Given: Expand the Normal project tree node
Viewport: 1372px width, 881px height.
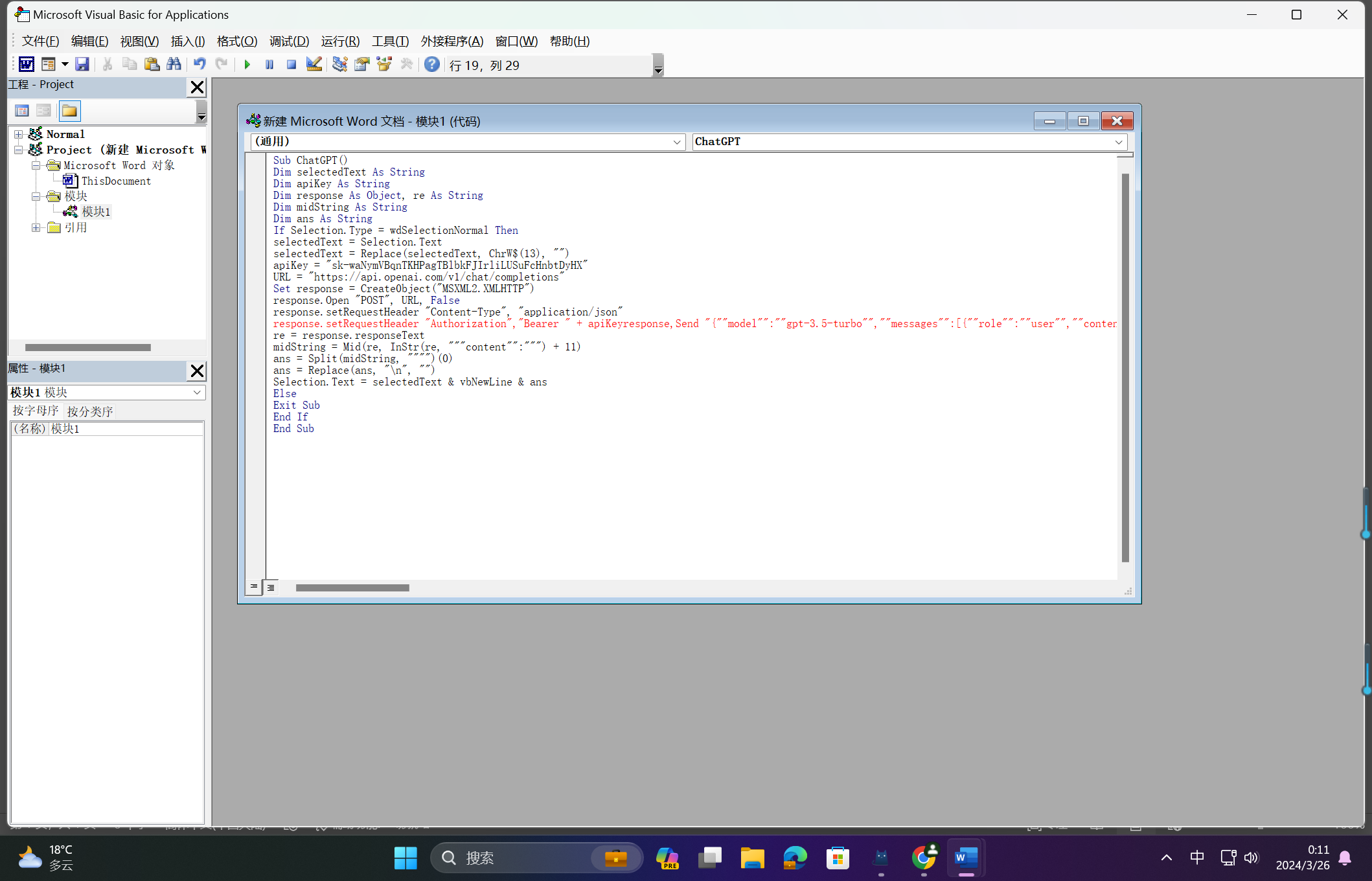Looking at the screenshot, I should [x=19, y=134].
